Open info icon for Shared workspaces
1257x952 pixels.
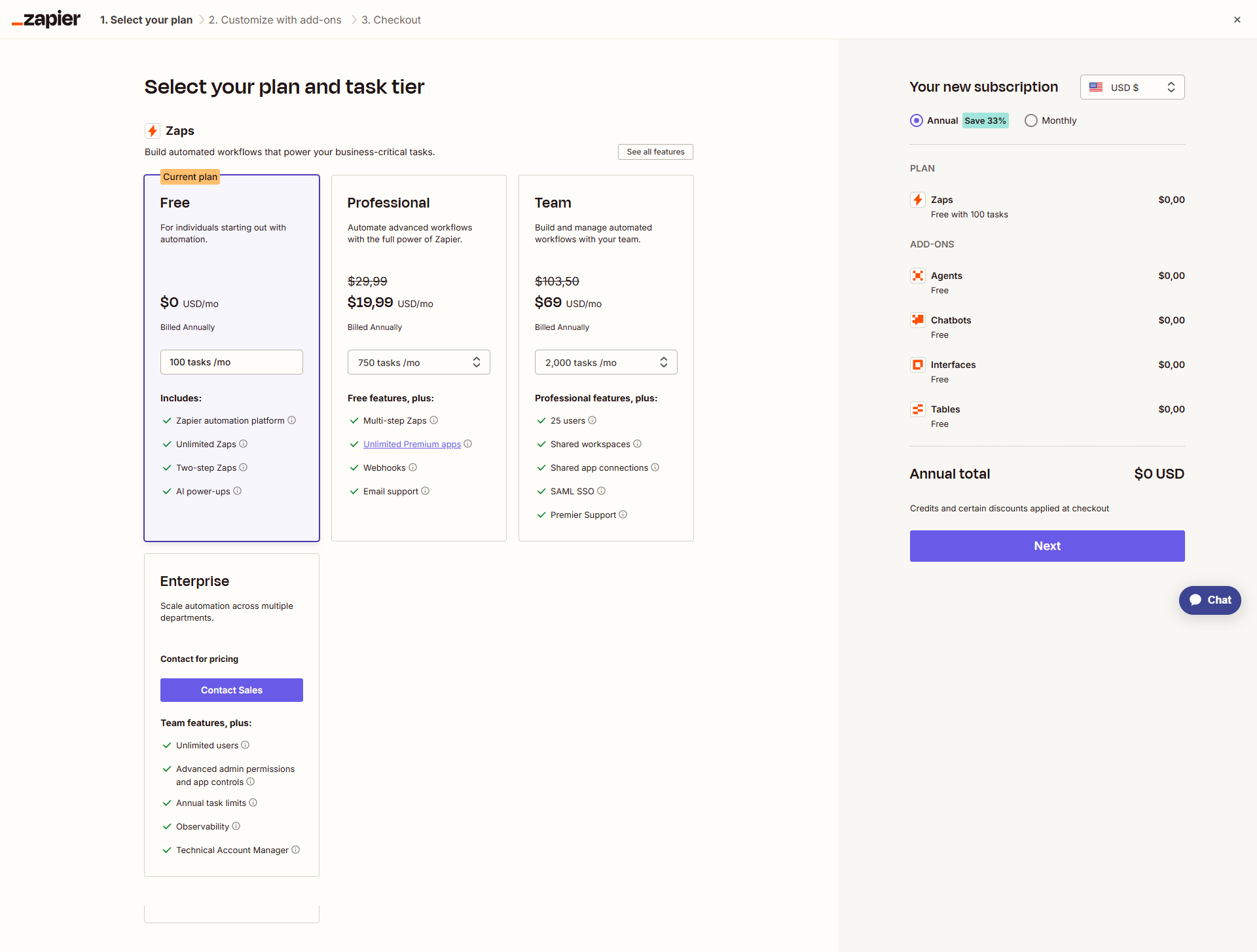coord(638,444)
